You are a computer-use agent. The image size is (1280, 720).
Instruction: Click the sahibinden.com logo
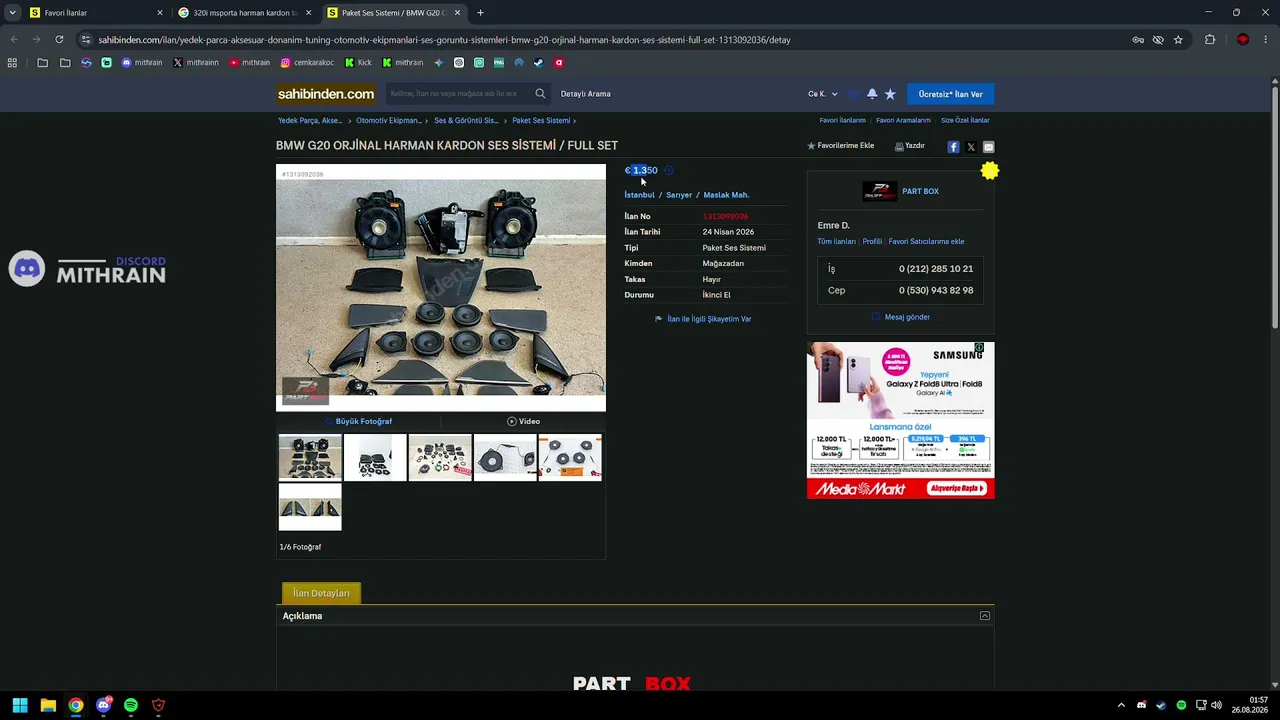[326, 94]
